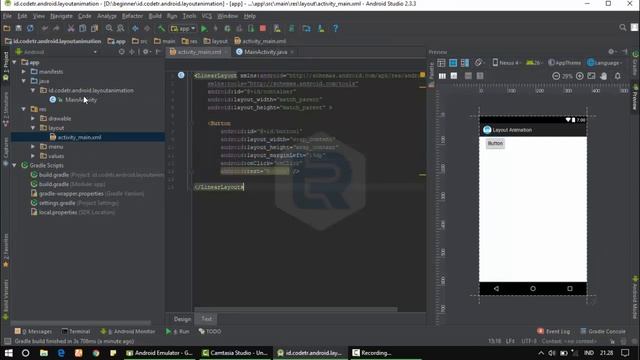Click the Save All toolbar icon
This screenshot has height=360, width=640.
pos(18,28)
